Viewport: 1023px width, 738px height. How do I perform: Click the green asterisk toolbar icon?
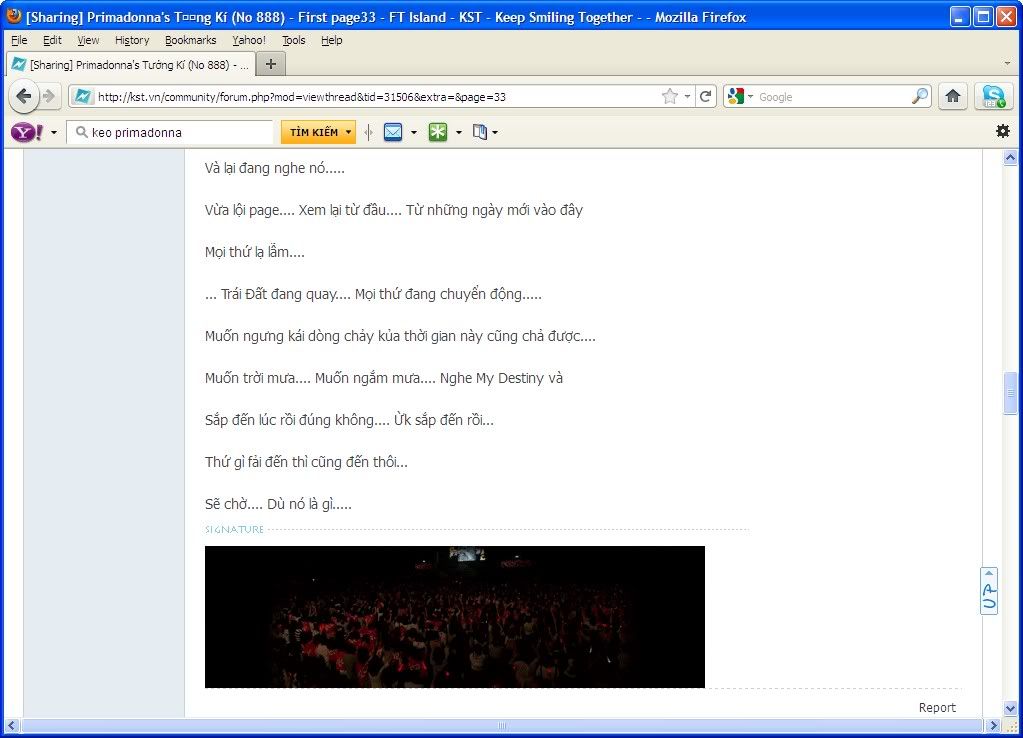pos(438,132)
